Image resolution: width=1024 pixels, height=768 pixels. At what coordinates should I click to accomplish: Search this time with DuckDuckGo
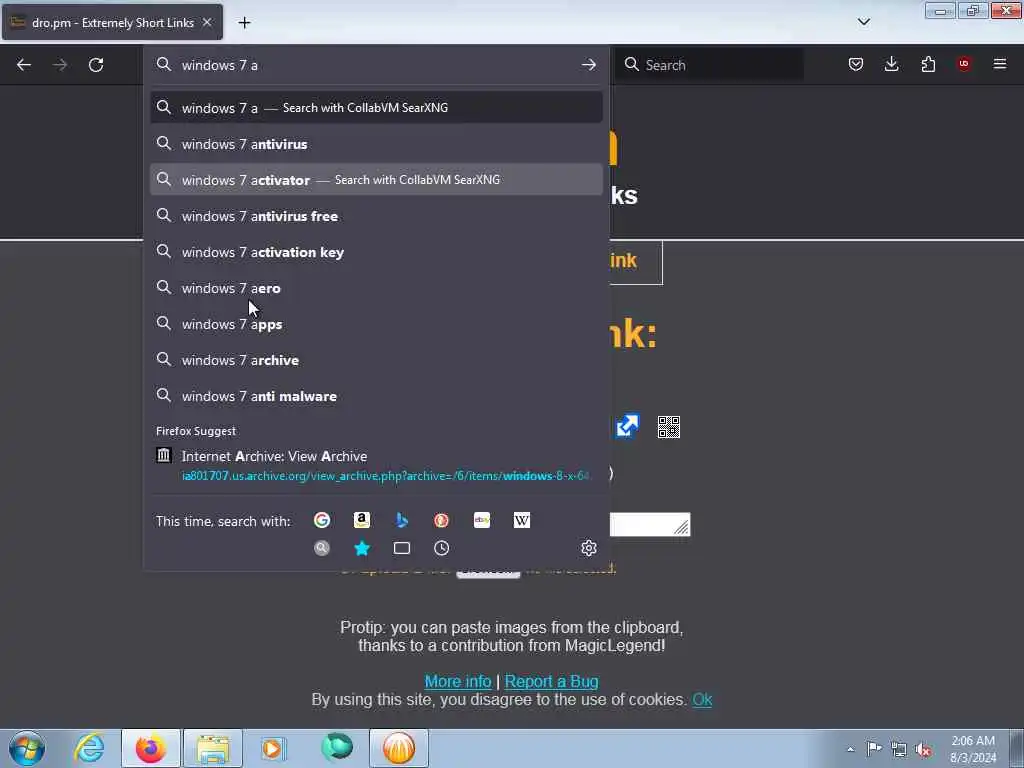pos(441,520)
